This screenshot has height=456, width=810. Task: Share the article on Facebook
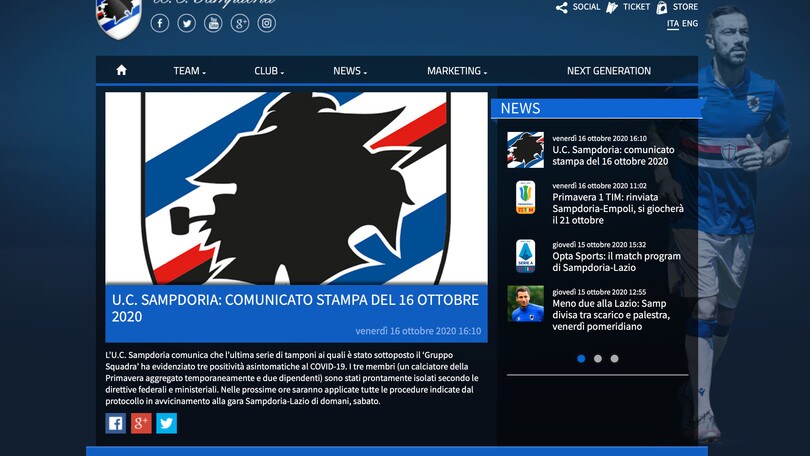tap(116, 423)
